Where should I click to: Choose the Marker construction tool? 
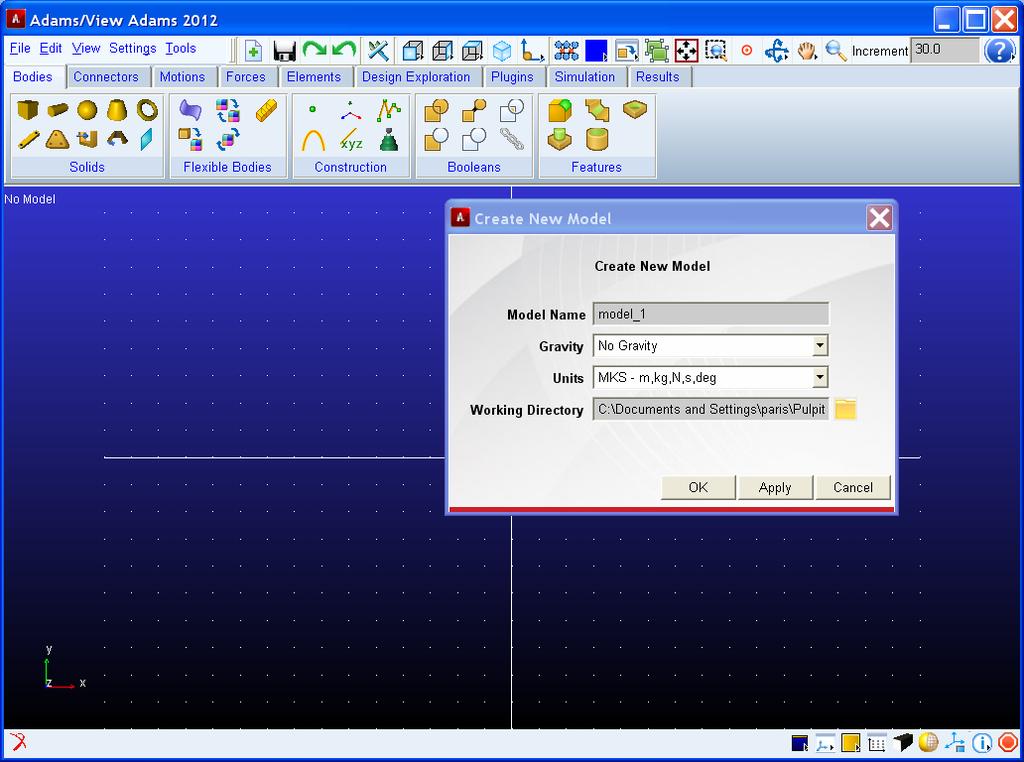coord(351,110)
